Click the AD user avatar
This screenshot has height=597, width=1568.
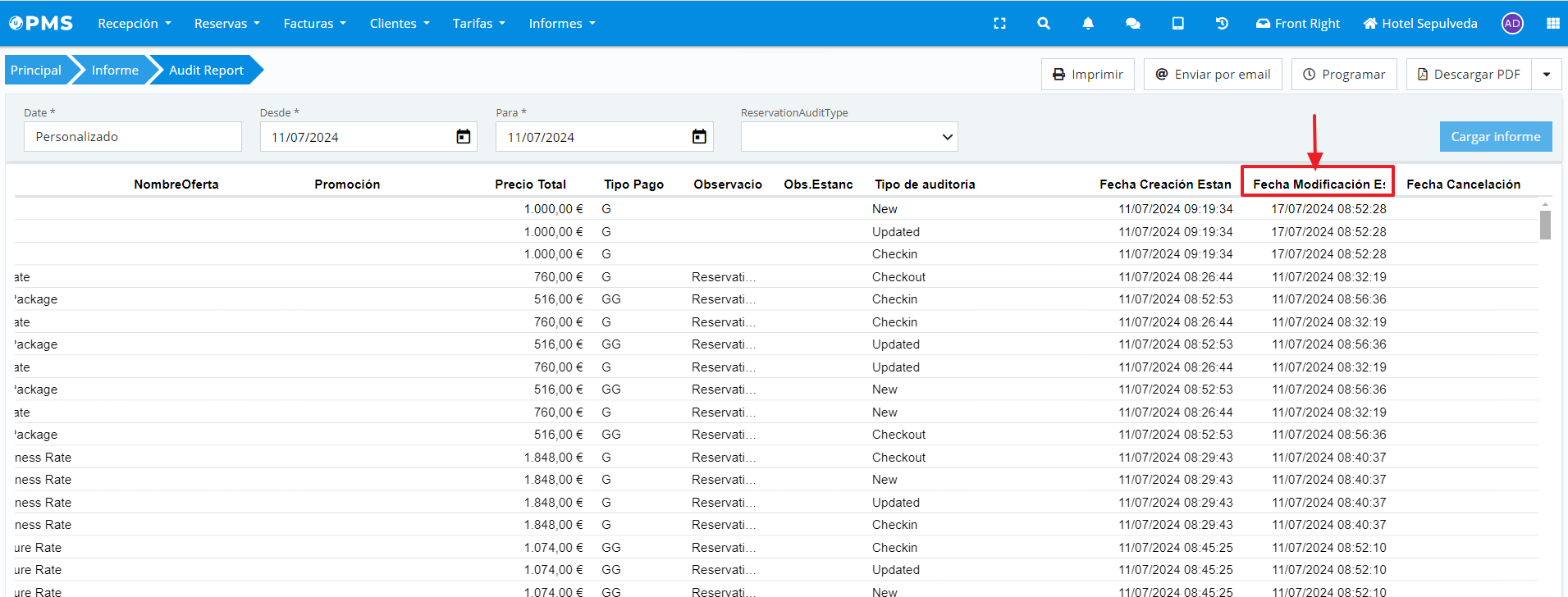coord(1512,24)
